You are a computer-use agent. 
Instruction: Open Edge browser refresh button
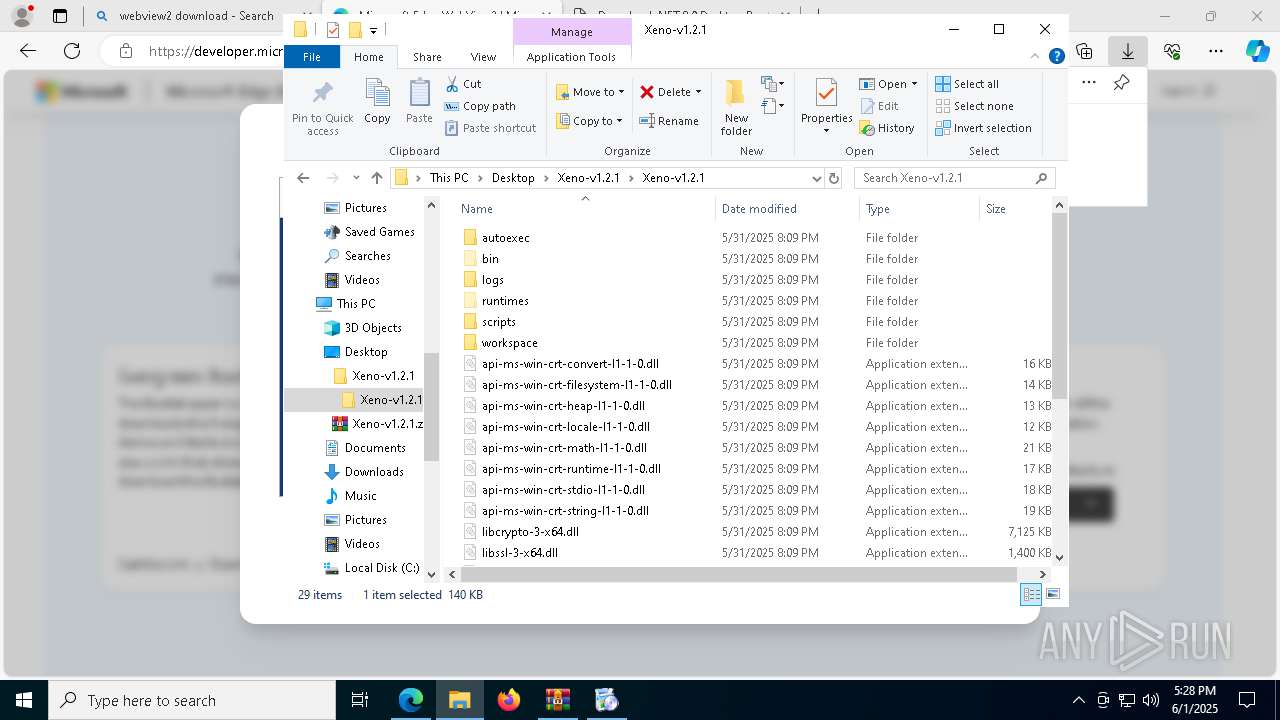(72, 51)
